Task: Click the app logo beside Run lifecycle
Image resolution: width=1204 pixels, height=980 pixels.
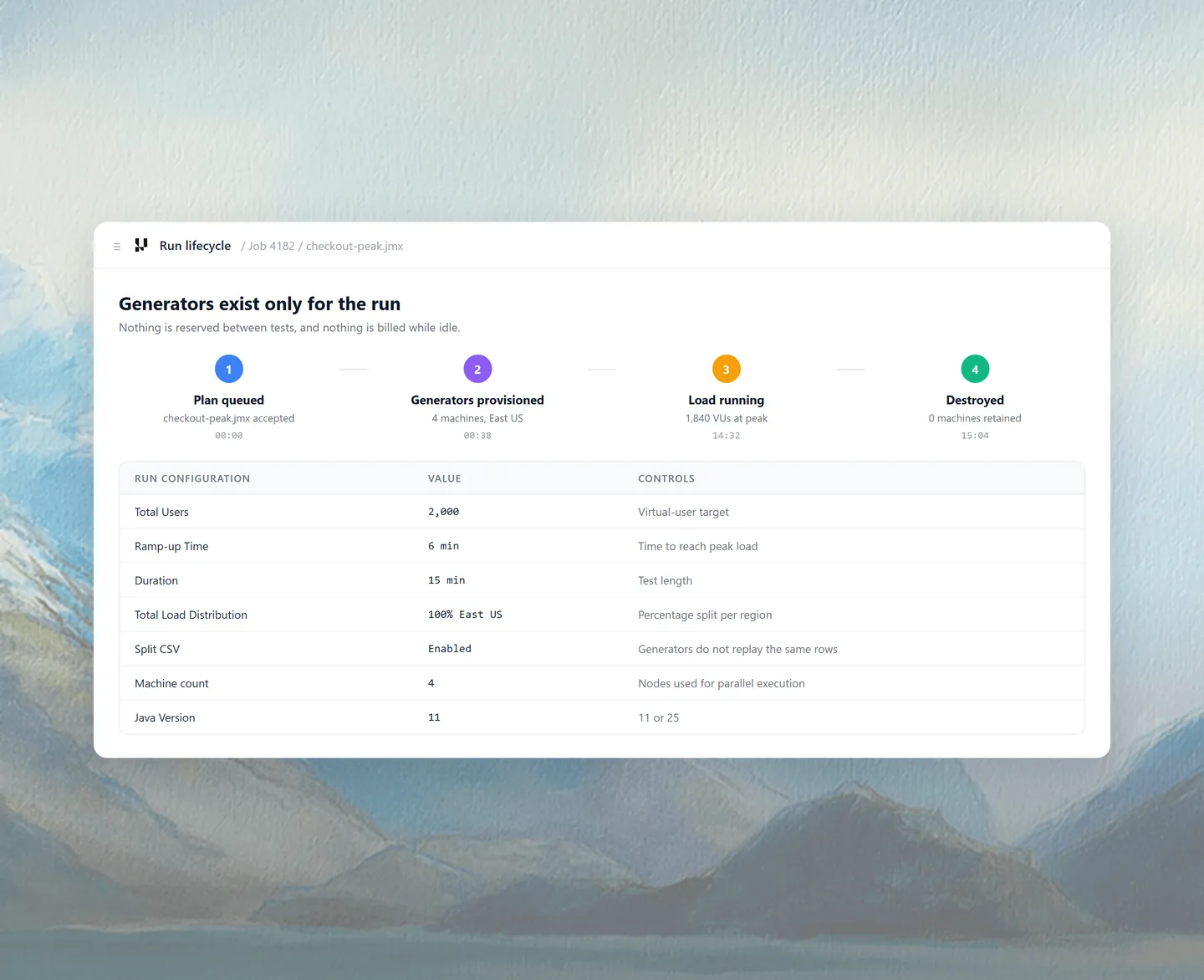Action: point(141,245)
